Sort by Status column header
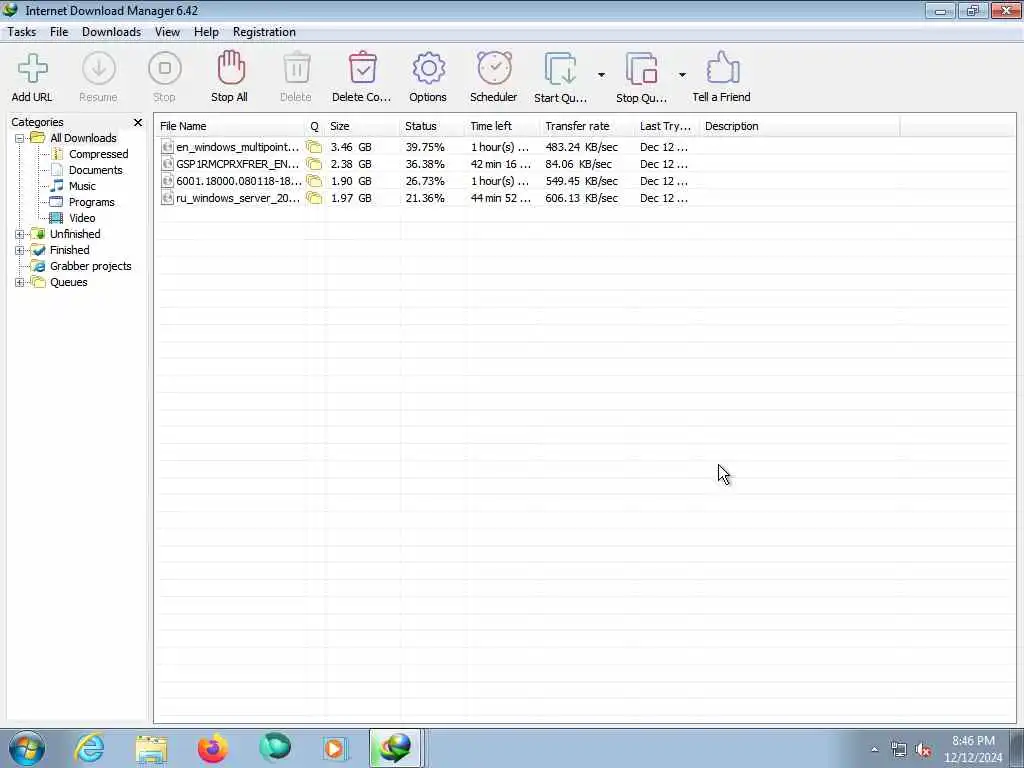 (433, 126)
